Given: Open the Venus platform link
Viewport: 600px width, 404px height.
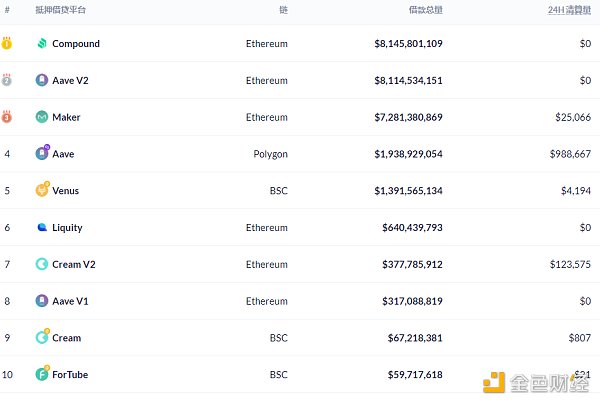Looking at the screenshot, I should coord(65,190).
